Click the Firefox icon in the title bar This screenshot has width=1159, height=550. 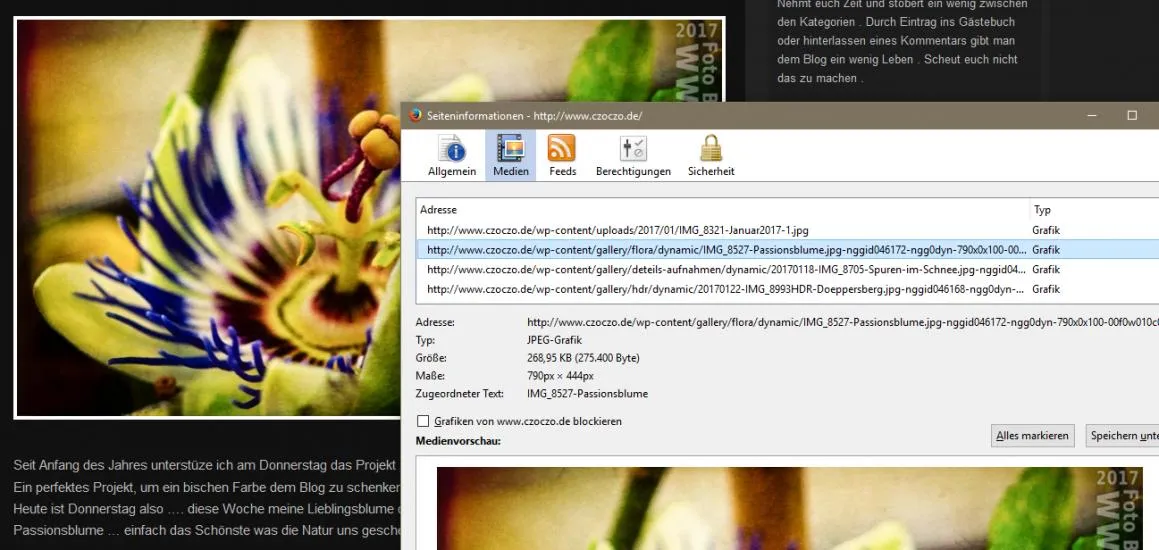[x=415, y=115]
